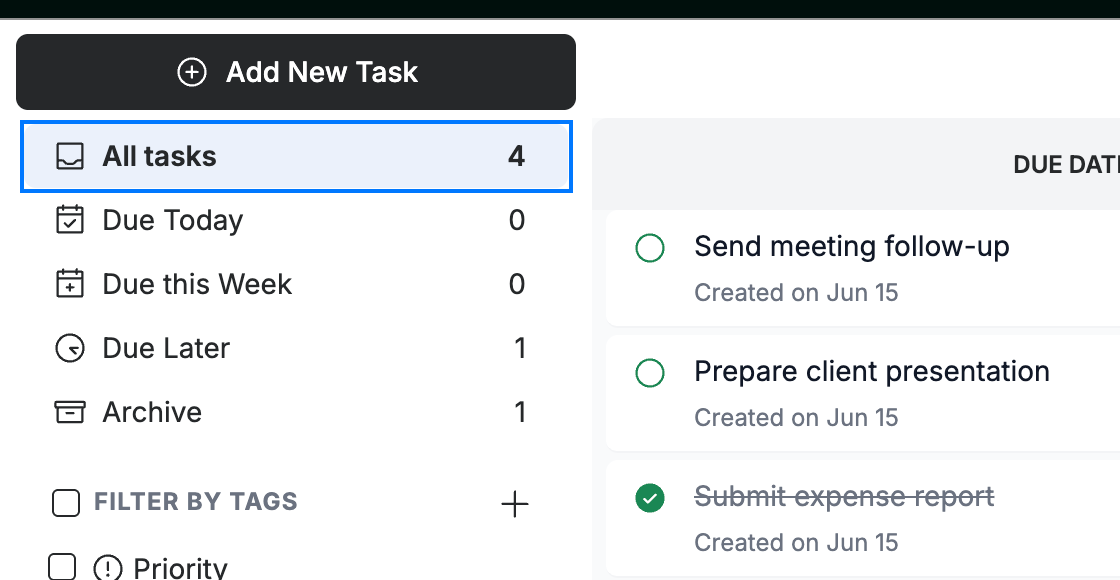Image resolution: width=1120 pixels, height=580 pixels.
Task: Click the archive box icon
Action: [x=70, y=412]
